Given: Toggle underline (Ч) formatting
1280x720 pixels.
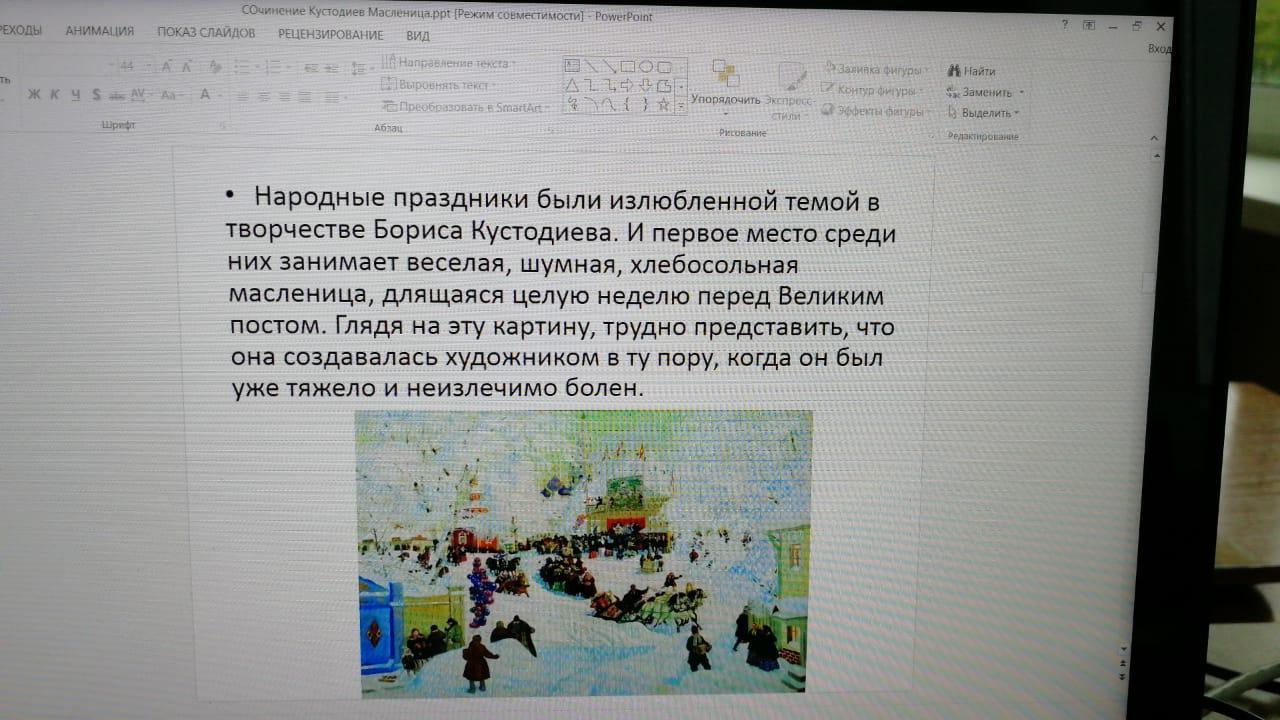Looking at the screenshot, I should tap(74, 95).
